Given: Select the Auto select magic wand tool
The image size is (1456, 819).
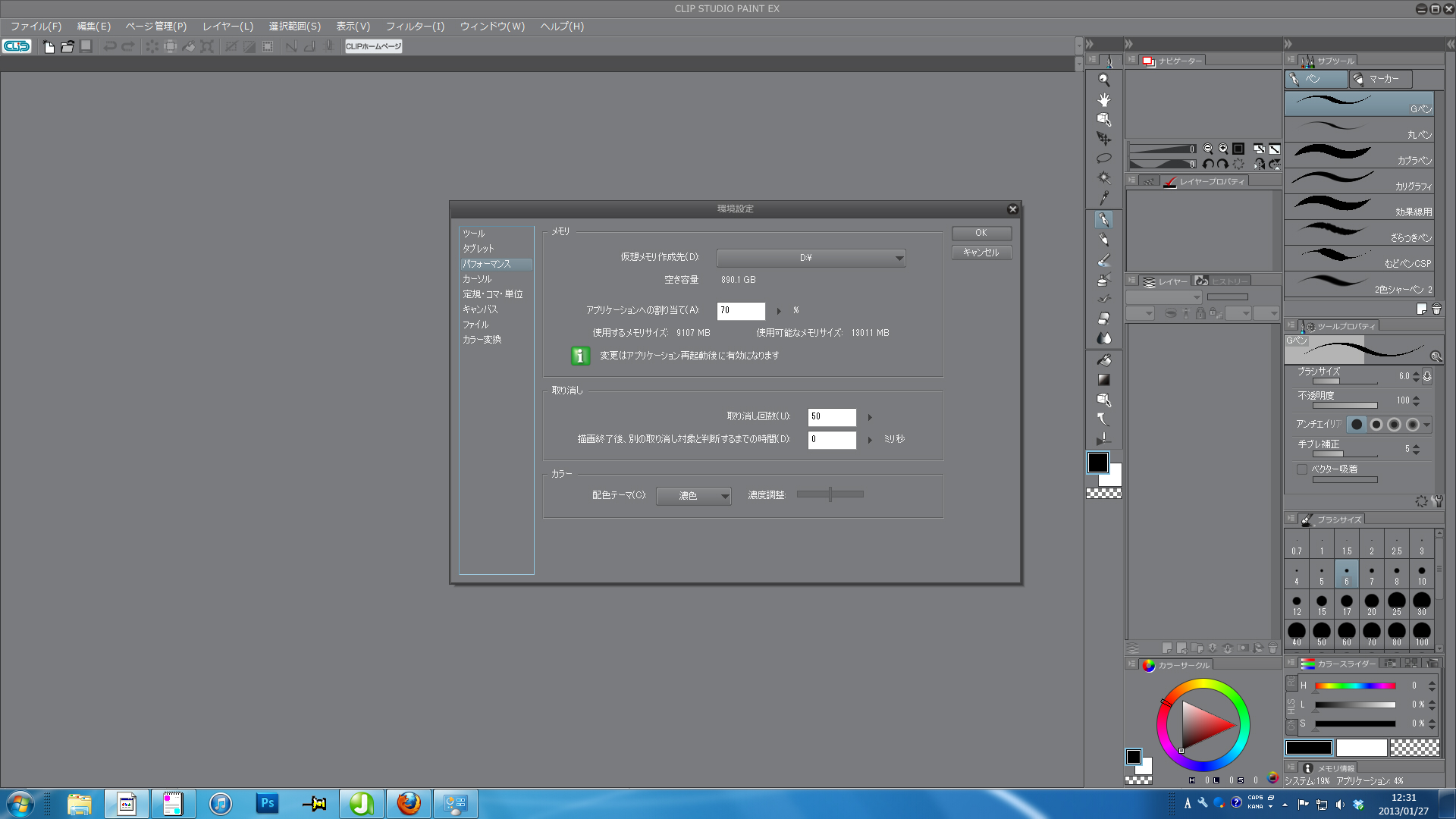Looking at the screenshot, I should pyautogui.click(x=1104, y=178).
